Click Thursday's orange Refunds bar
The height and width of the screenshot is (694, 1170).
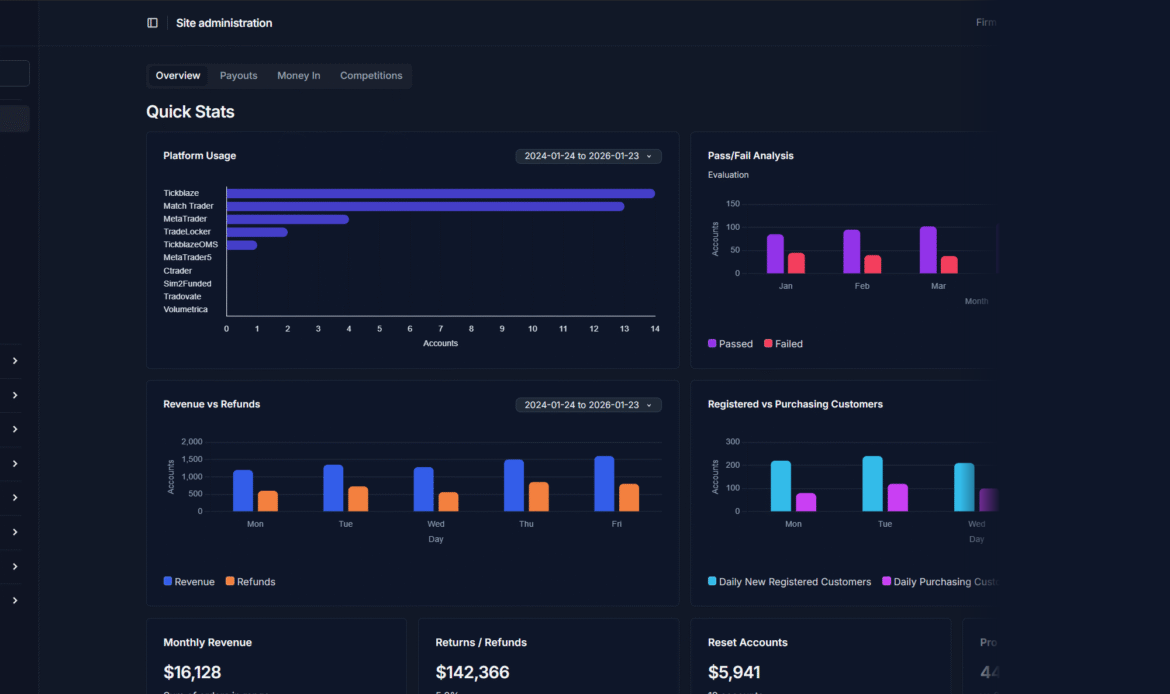pyautogui.click(x=539, y=496)
